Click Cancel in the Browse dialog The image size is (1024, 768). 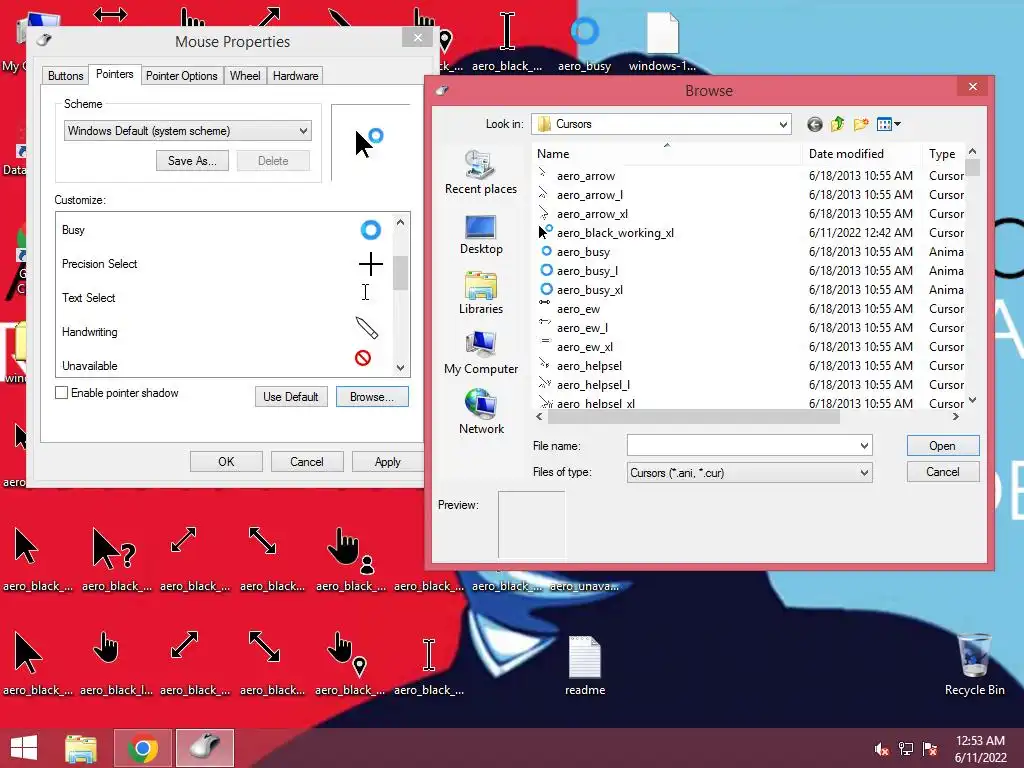click(x=942, y=472)
